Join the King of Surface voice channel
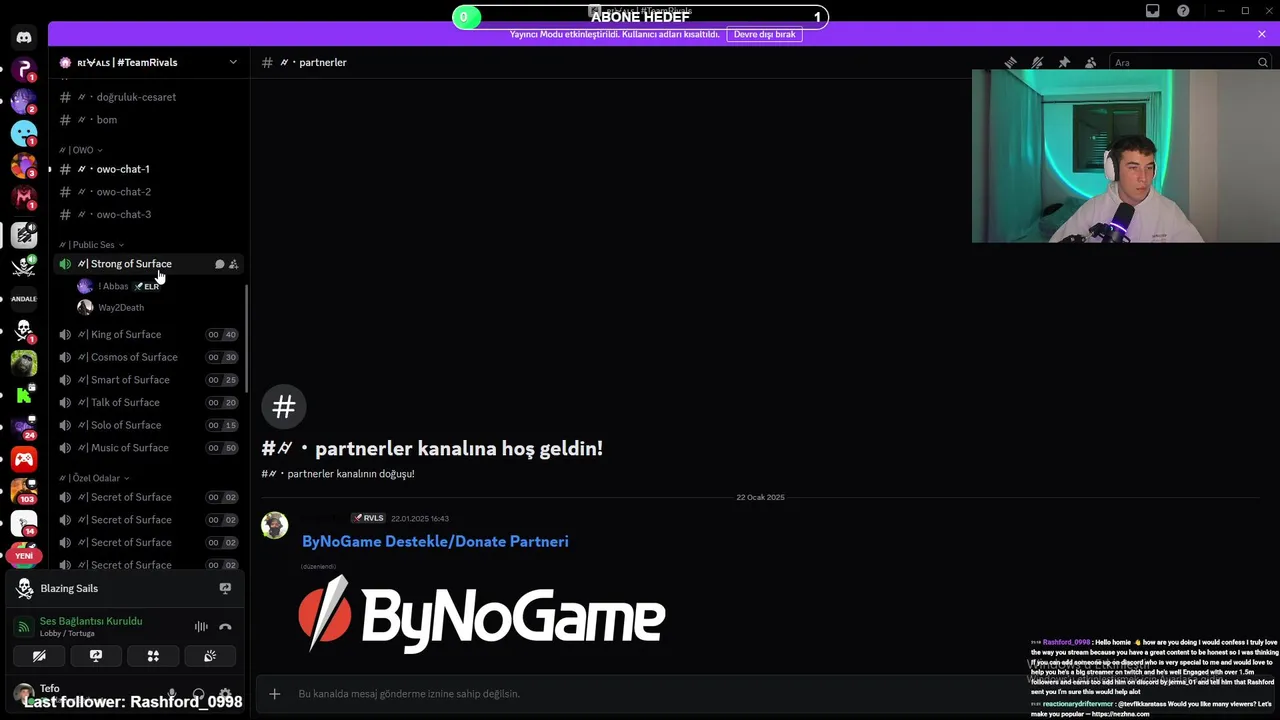 tap(148, 334)
